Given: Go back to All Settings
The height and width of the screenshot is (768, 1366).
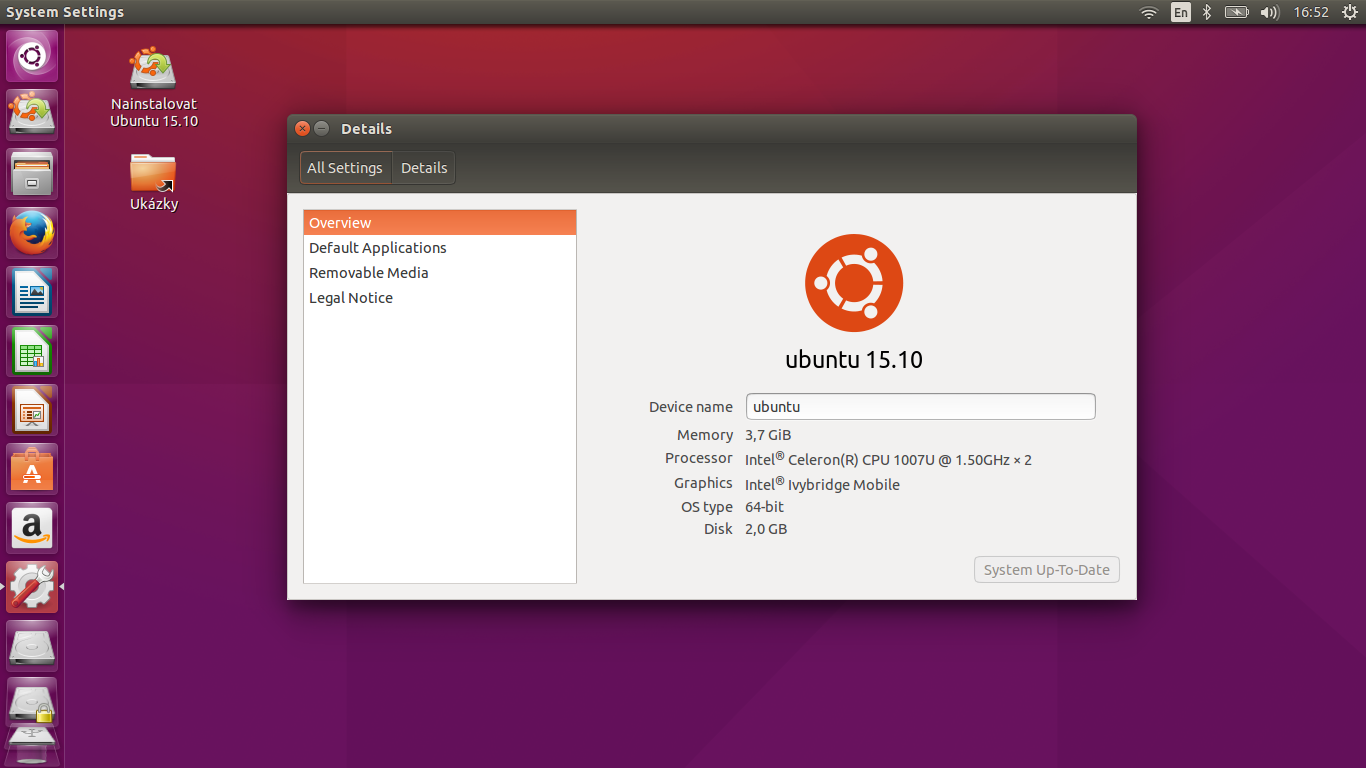Looking at the screenshot, I should coord(345,168).
